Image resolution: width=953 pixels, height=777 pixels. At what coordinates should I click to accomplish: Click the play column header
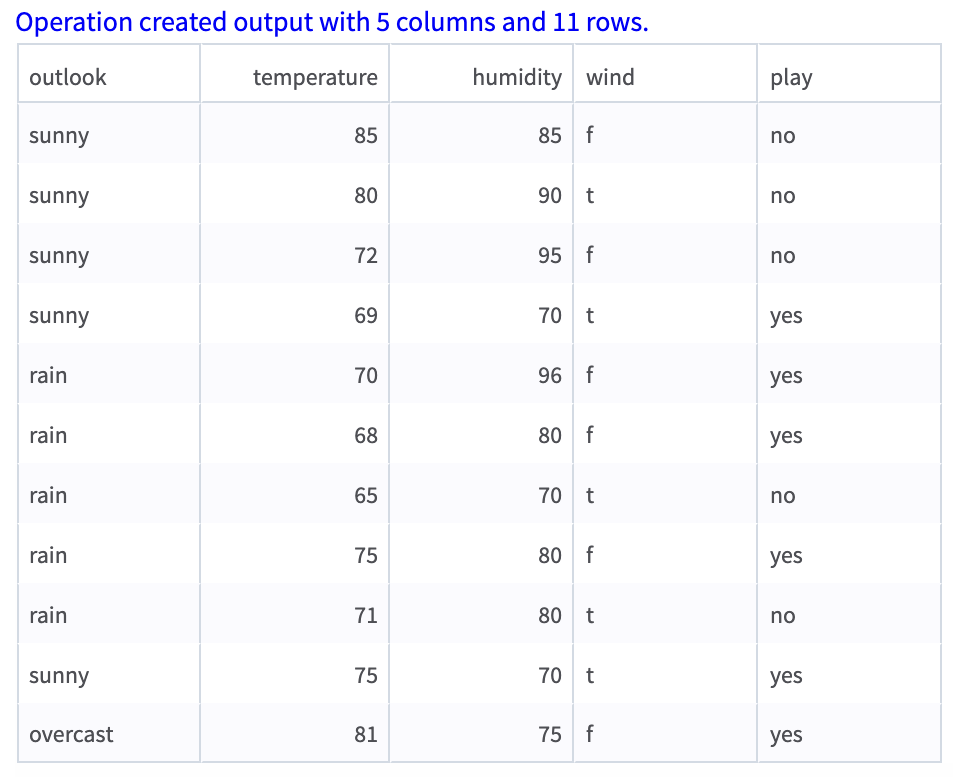point(790,76)
